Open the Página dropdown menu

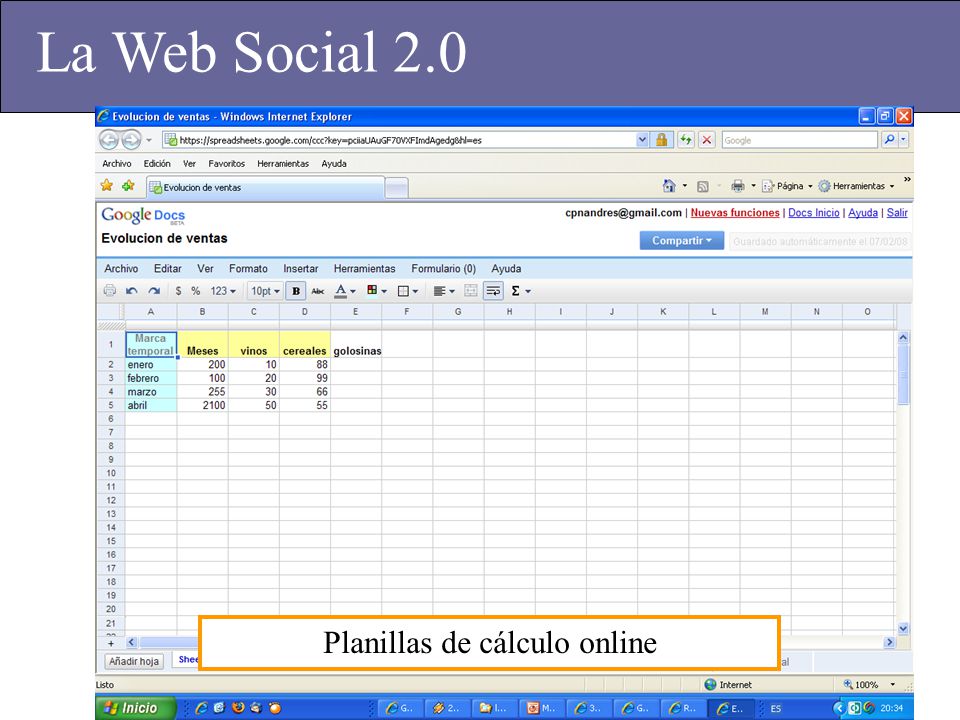pos(787,186)
